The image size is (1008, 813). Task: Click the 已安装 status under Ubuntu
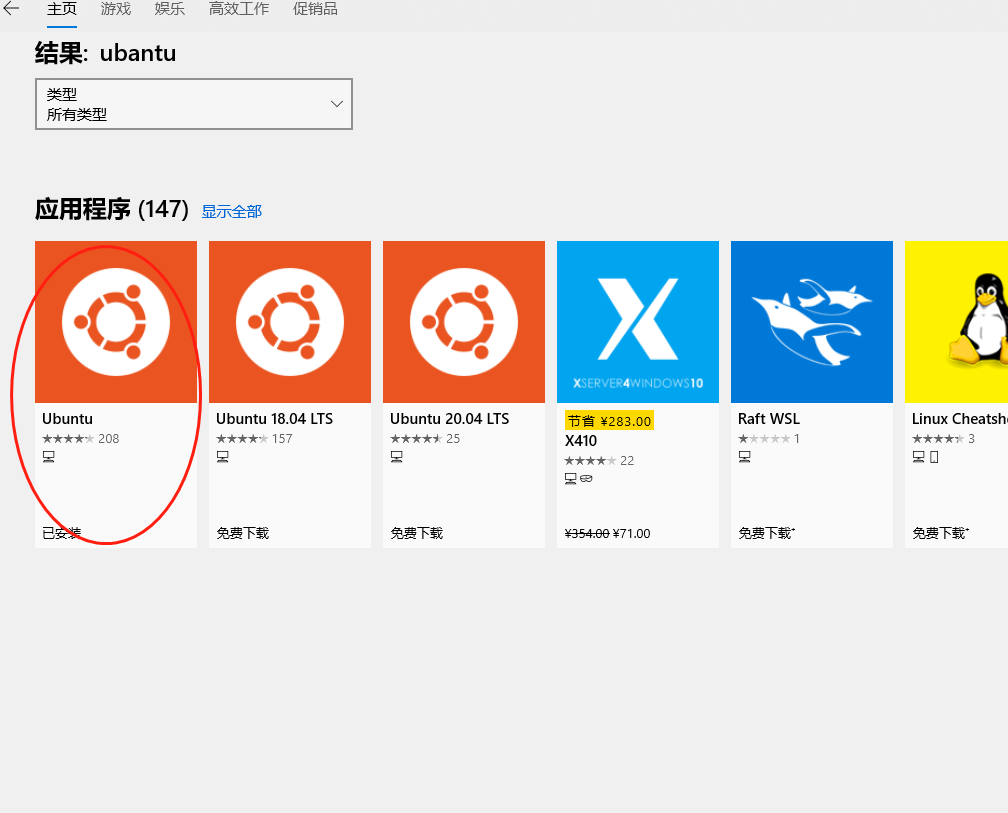pos(62,533)
